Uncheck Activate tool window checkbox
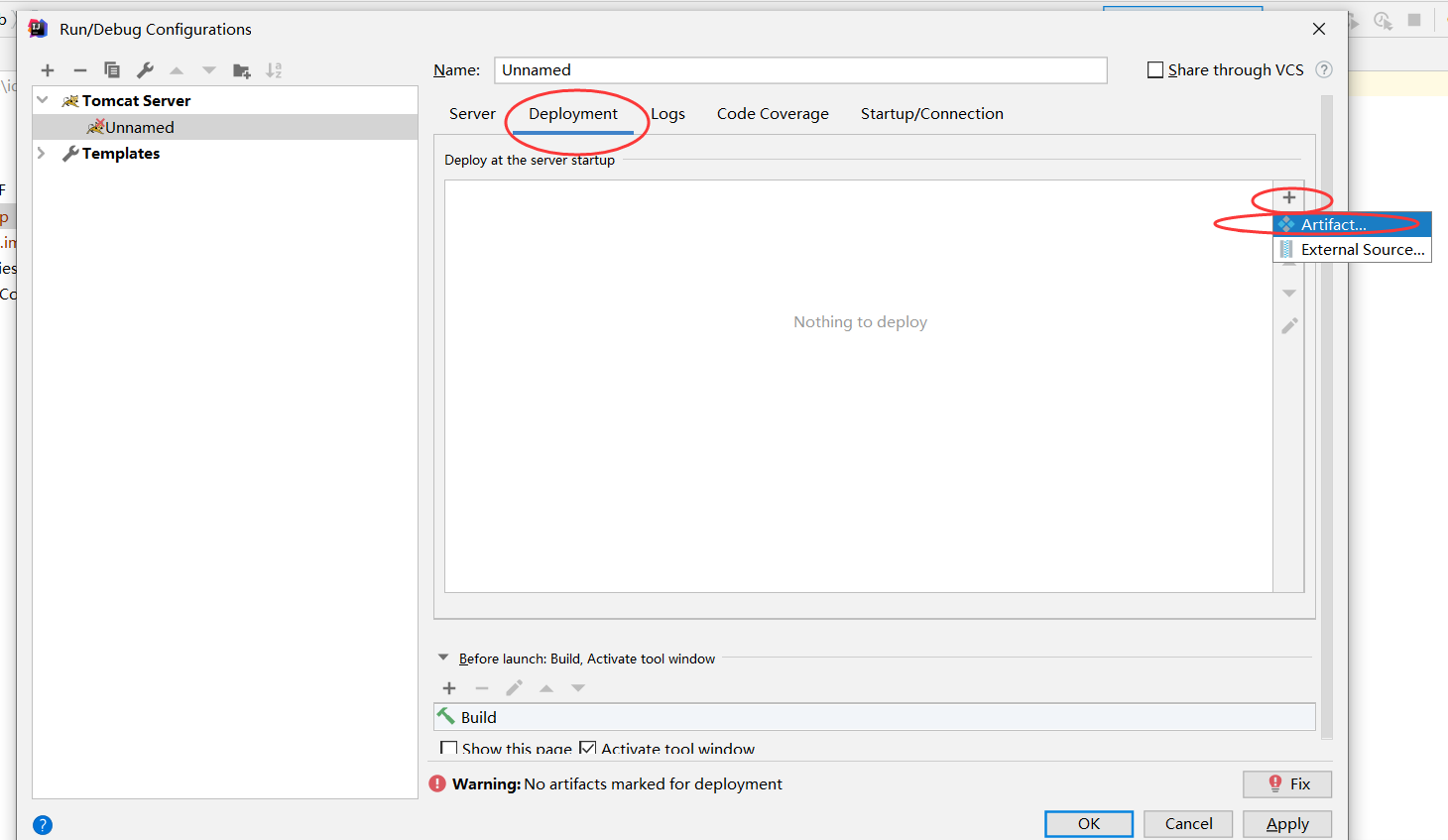The width and height of the screenshot is (1448, 840). 588,749
